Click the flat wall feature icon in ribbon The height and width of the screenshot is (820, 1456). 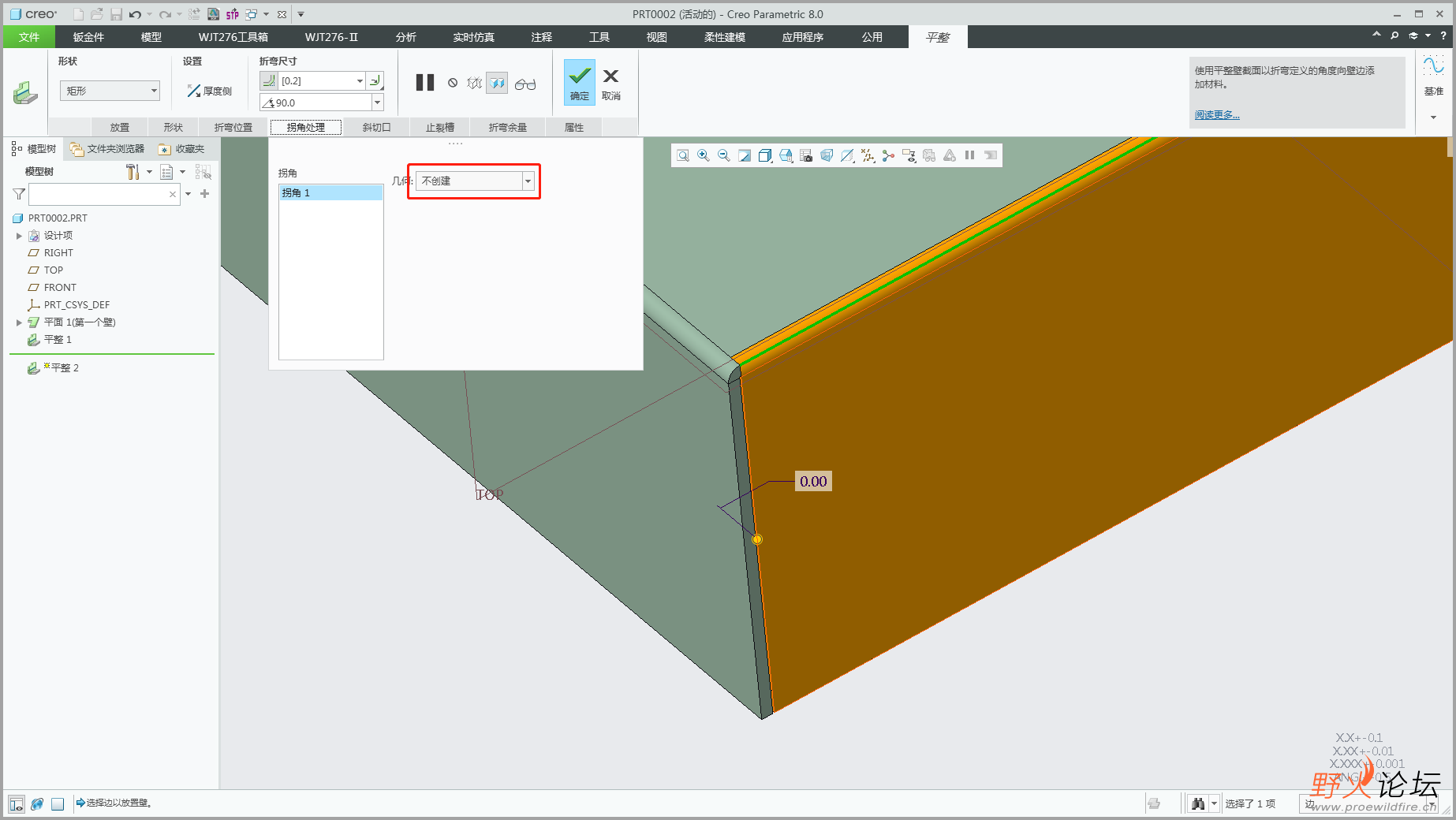point(25,92)
